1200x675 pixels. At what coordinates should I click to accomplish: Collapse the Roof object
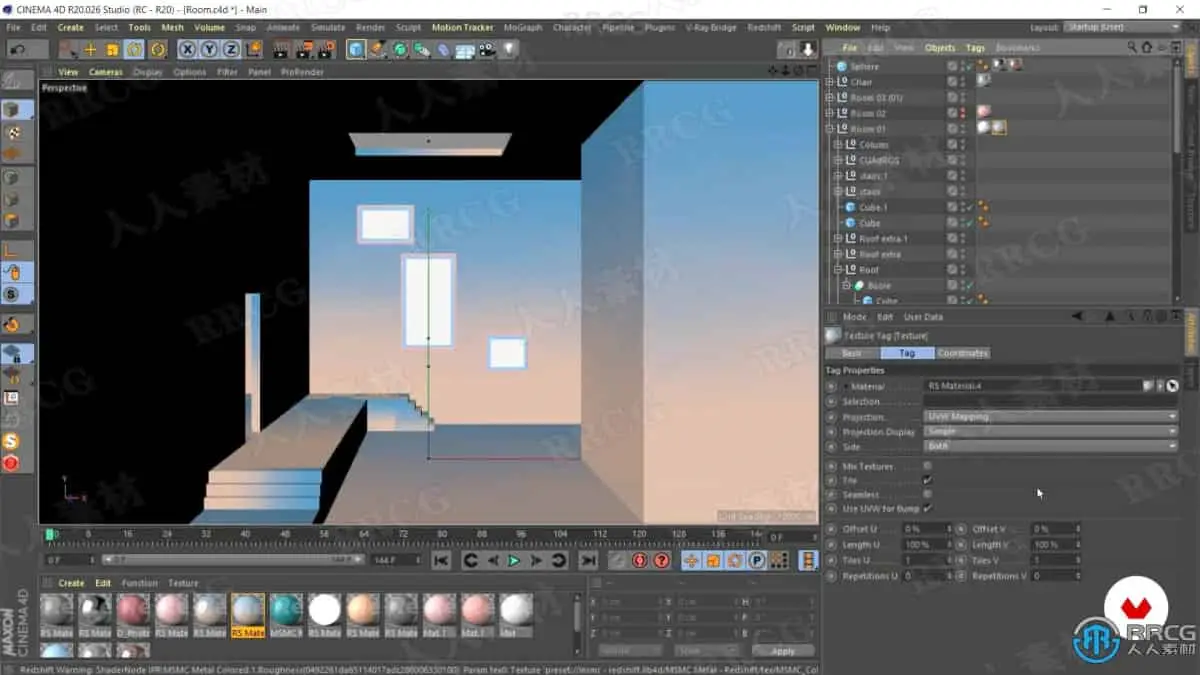point(837,270)
